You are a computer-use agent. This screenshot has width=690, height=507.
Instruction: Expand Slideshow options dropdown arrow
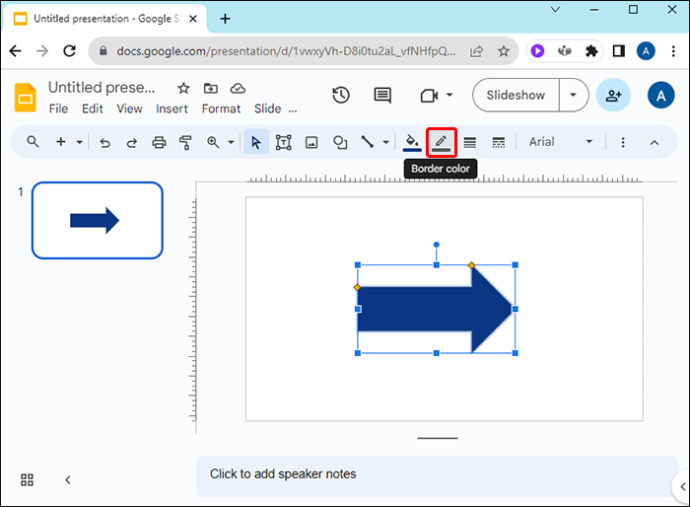pos(573,95)
